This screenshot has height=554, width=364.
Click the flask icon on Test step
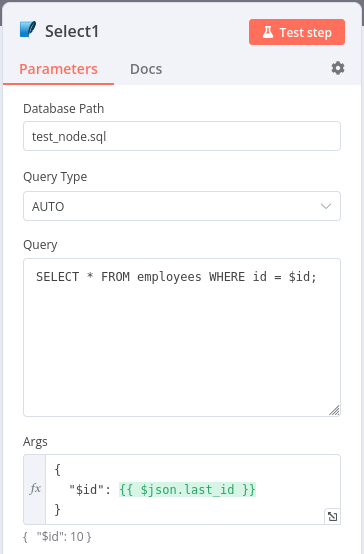click(268, 32)
